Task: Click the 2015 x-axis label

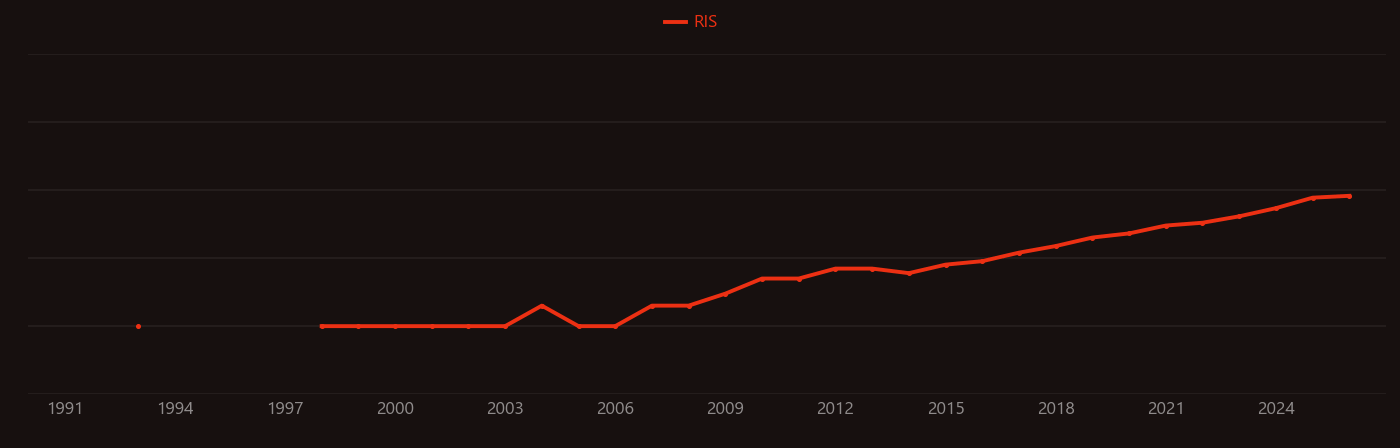Action: point(946,409)
